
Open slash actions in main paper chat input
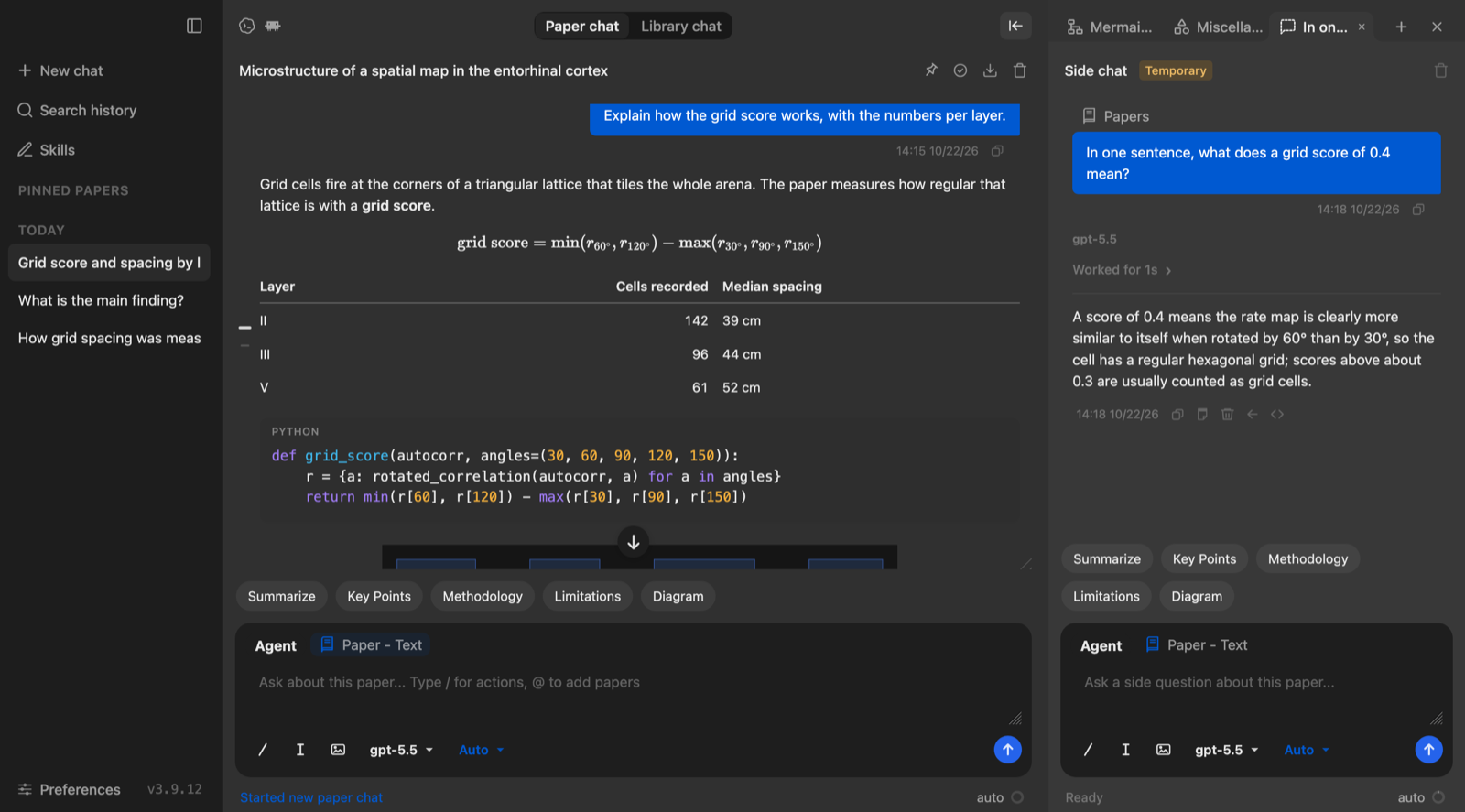263,750
